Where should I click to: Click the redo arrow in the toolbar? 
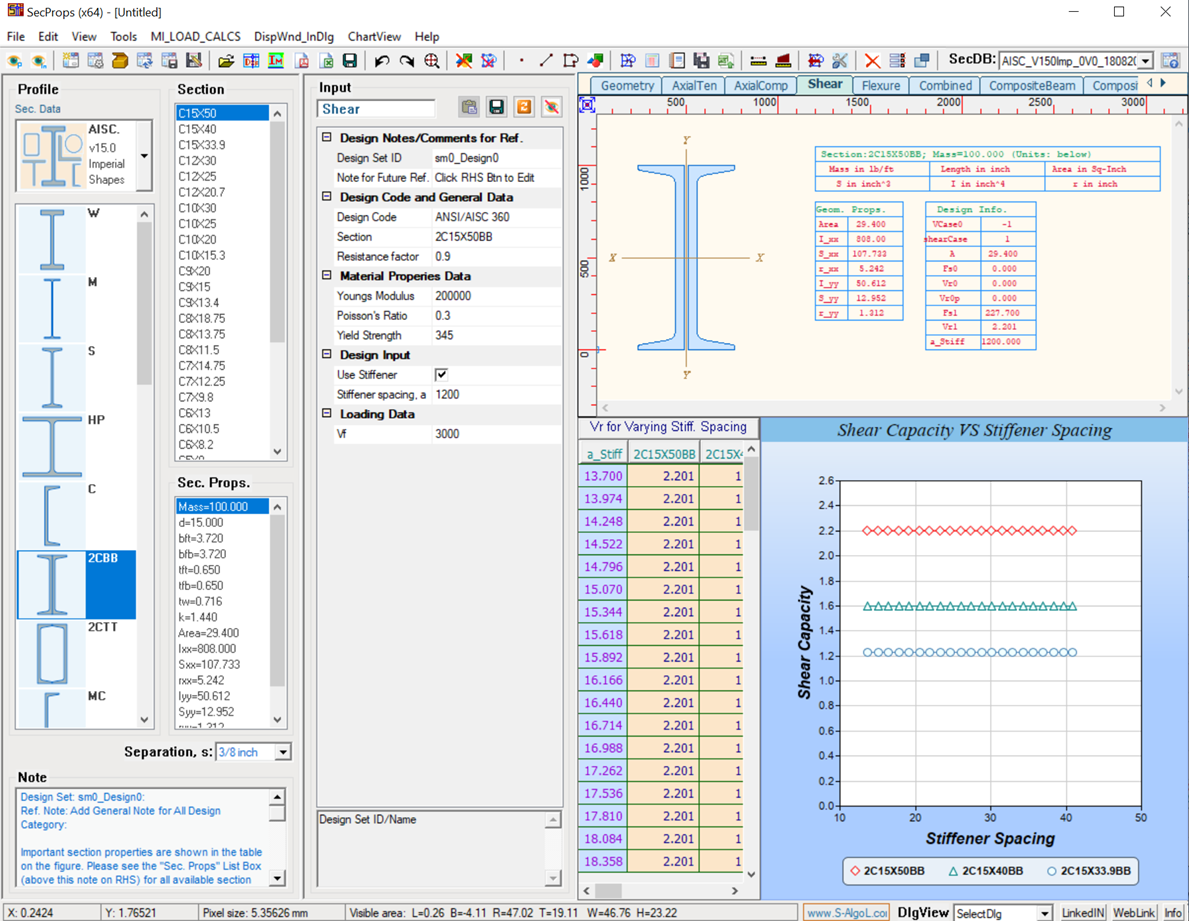tap(406, 61)
